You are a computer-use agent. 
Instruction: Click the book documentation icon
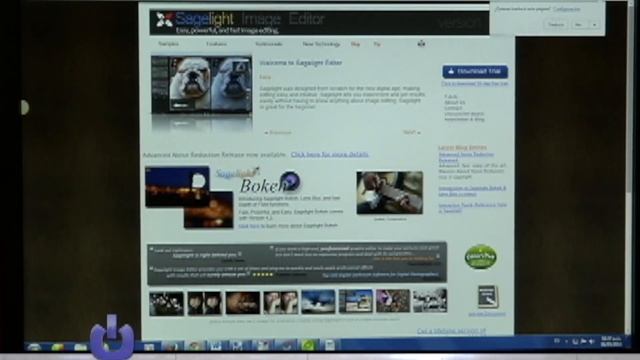(487, 297)
